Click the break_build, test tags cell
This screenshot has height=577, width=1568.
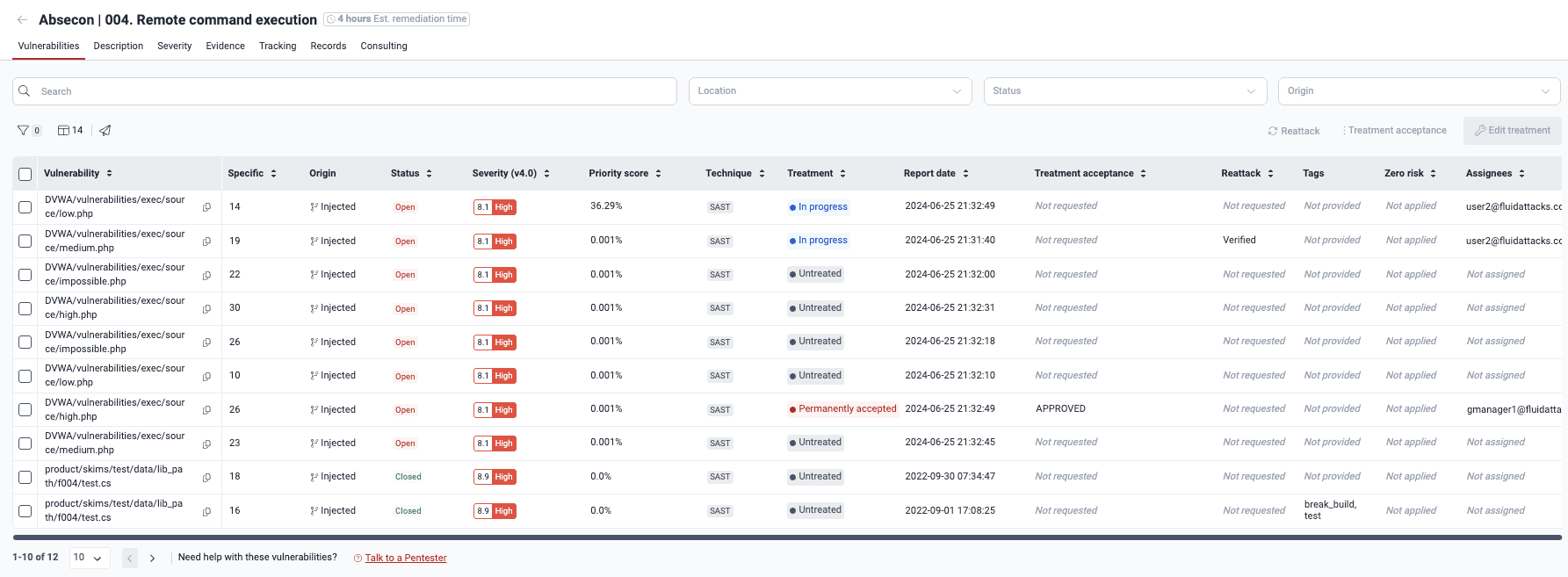(1330, 510)
